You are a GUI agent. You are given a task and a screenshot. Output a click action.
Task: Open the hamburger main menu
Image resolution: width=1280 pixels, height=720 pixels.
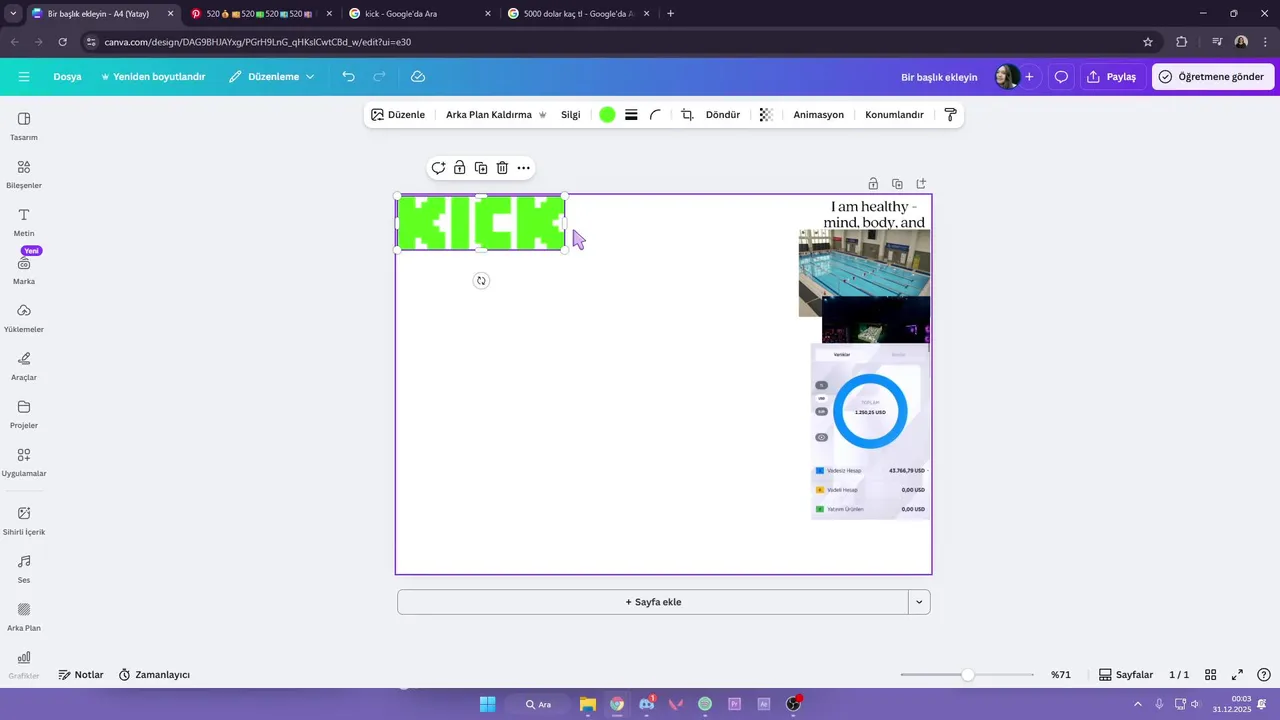click(24, 77)
